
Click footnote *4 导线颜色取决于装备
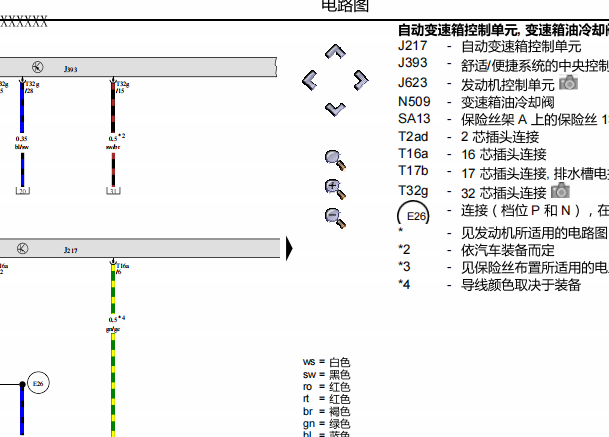click(489, 285)
